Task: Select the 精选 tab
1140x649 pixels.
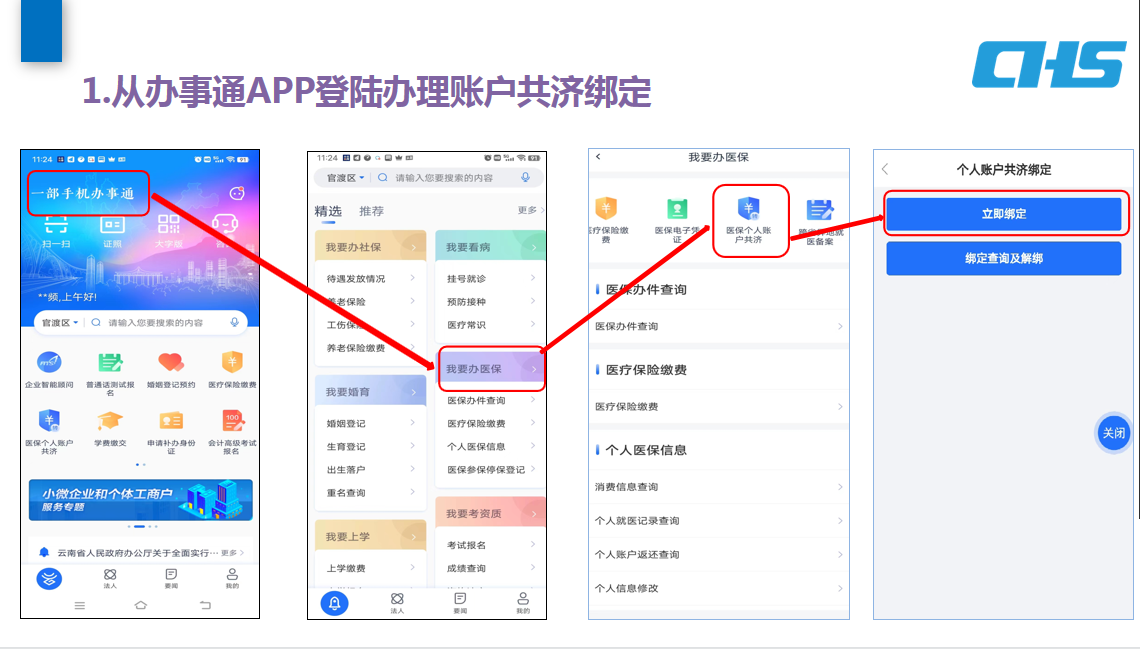Action: coord(328,211)
